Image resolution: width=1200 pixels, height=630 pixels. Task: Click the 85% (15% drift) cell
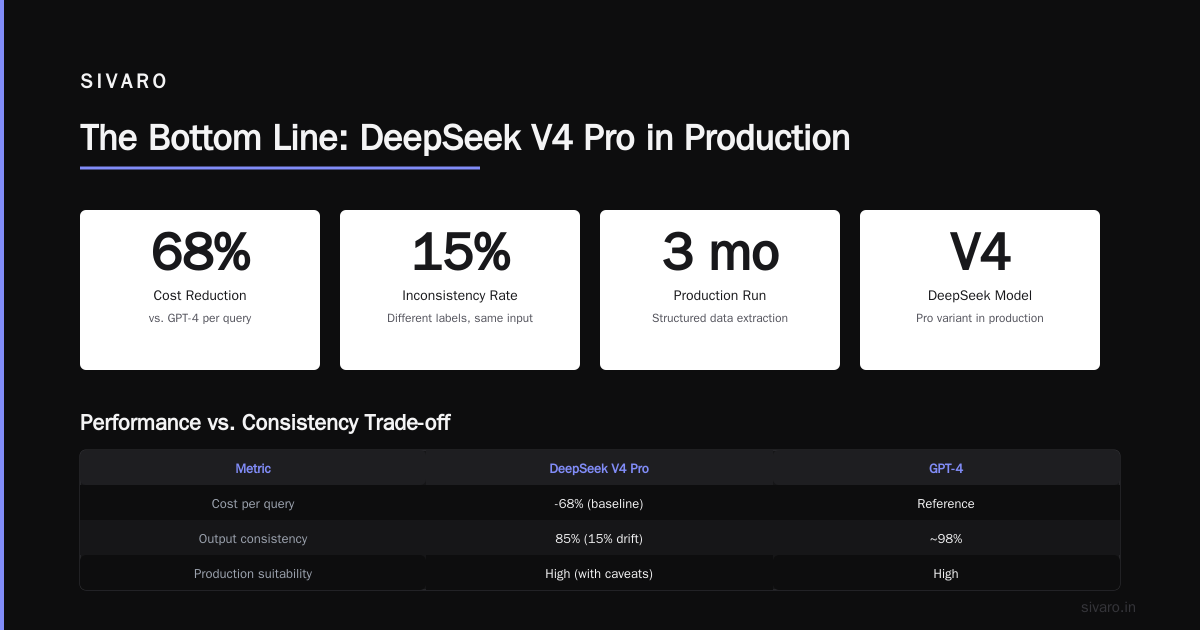coord(599,539)
